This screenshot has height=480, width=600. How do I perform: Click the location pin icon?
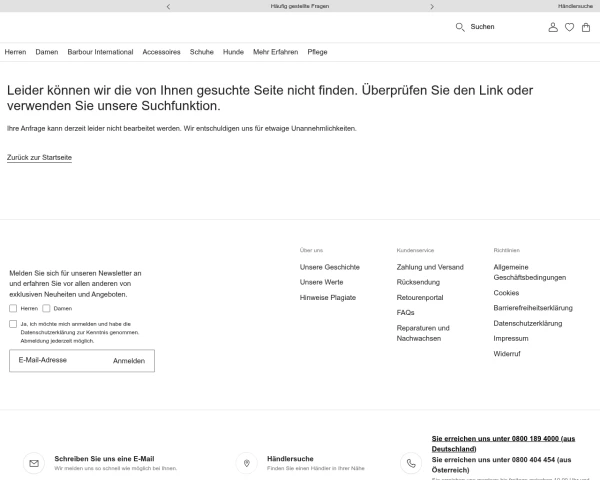click(247, 463)
